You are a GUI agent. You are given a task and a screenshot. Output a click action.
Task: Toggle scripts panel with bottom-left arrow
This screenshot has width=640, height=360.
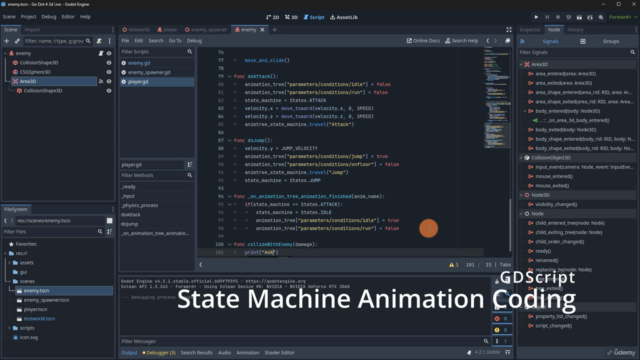[201, 264]
